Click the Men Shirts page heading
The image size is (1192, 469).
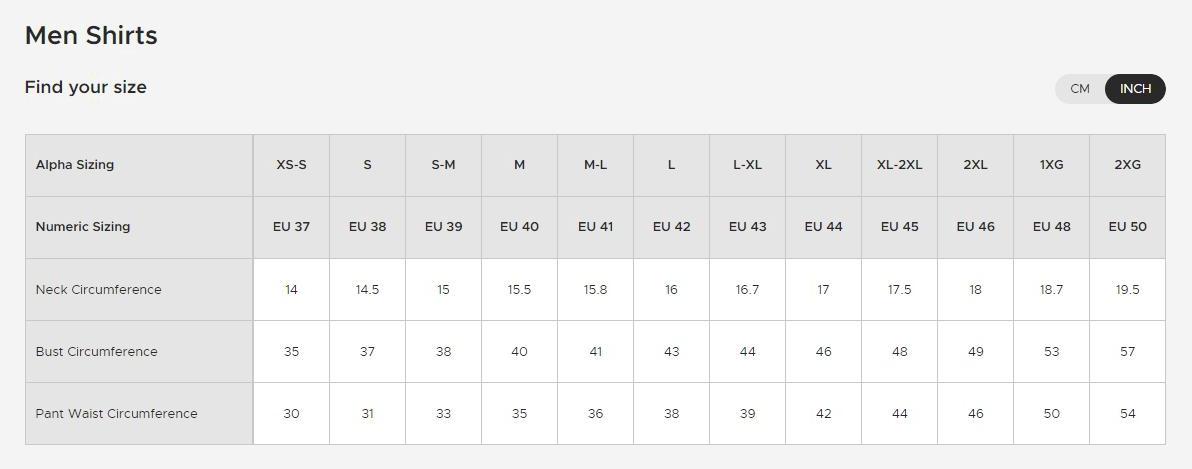tap(91, 36)
